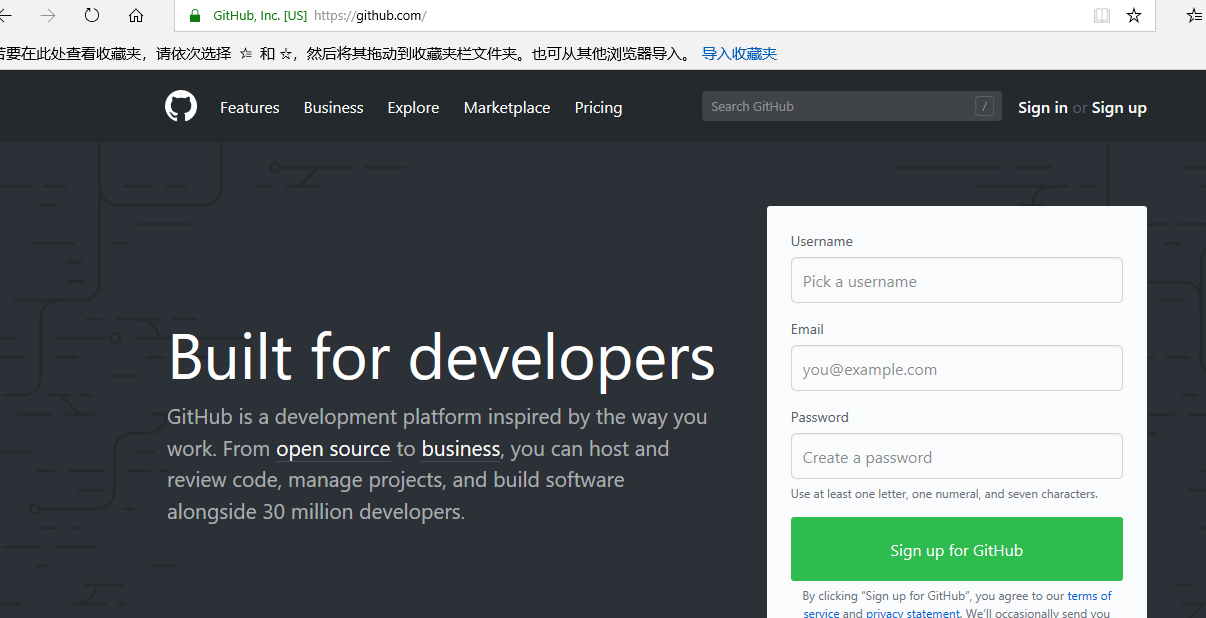This screenshot has height=618, width=1206.
Task: Open reading view book icon
Action: pos(1102,16)
